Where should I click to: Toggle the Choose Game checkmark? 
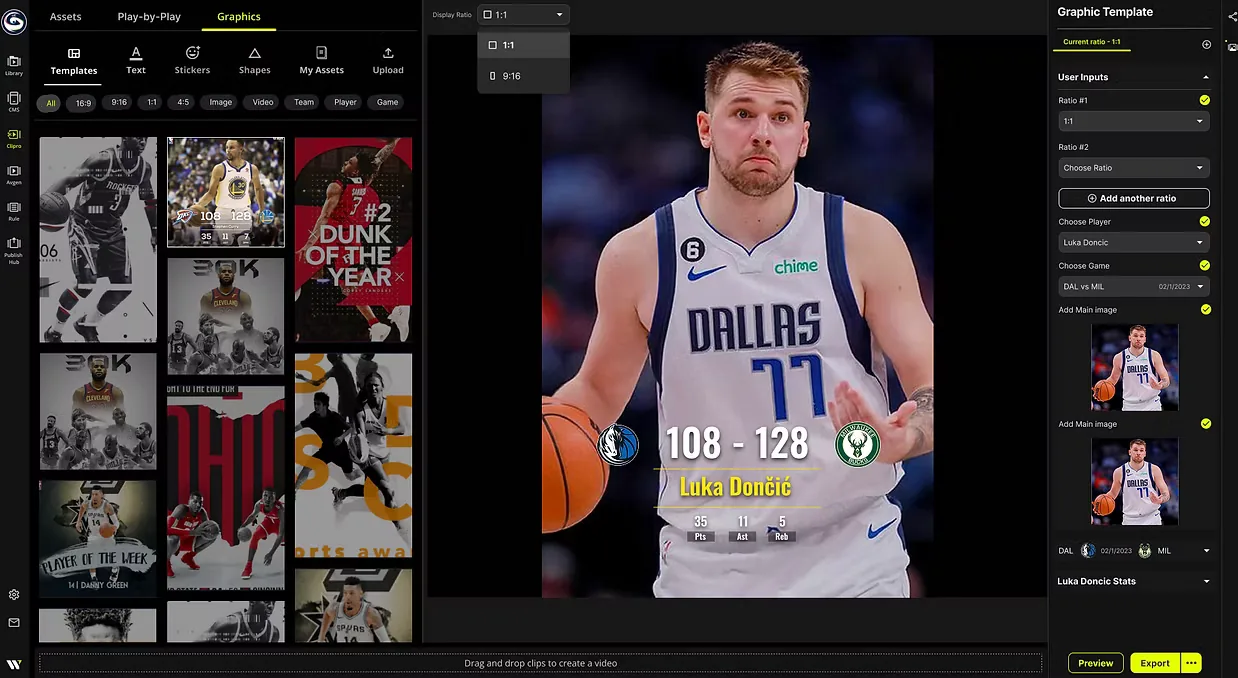coord(1204,265)
